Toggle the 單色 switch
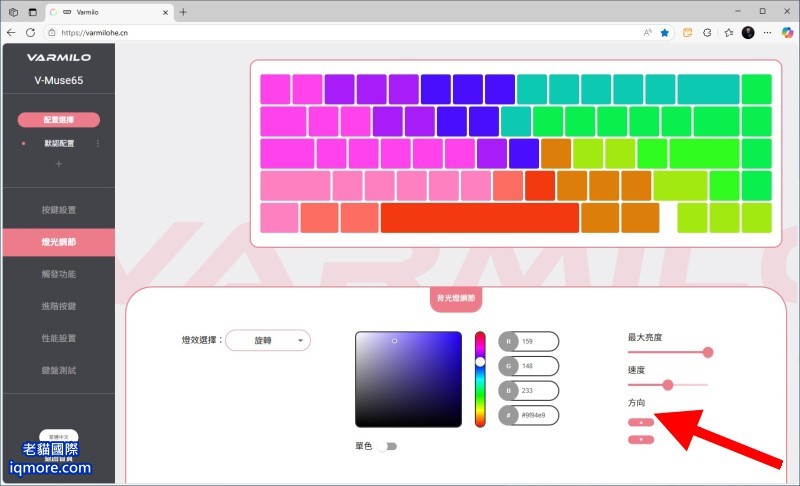 pos(389,447)
